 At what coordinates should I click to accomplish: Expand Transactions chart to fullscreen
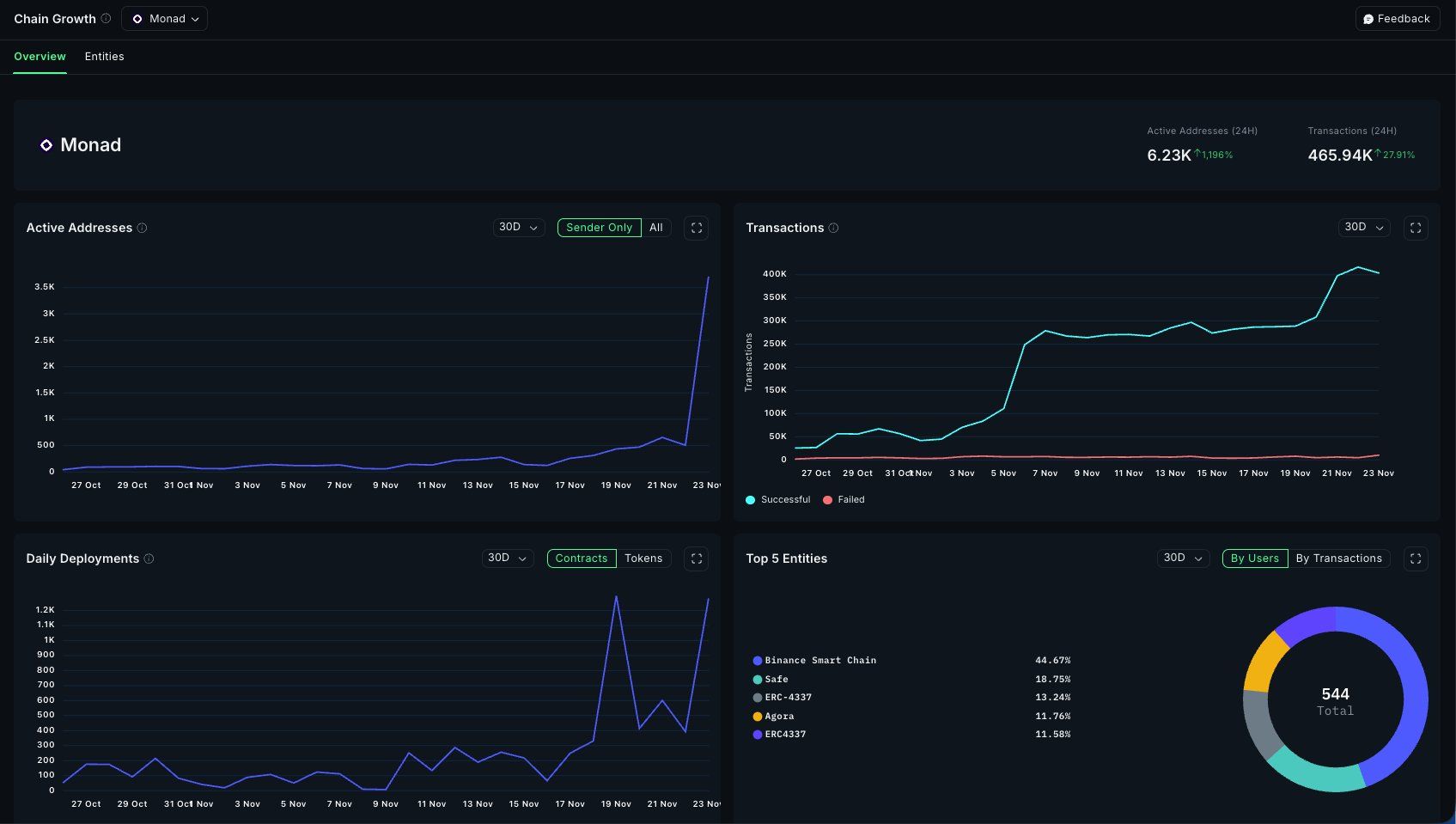point(1416,228)
